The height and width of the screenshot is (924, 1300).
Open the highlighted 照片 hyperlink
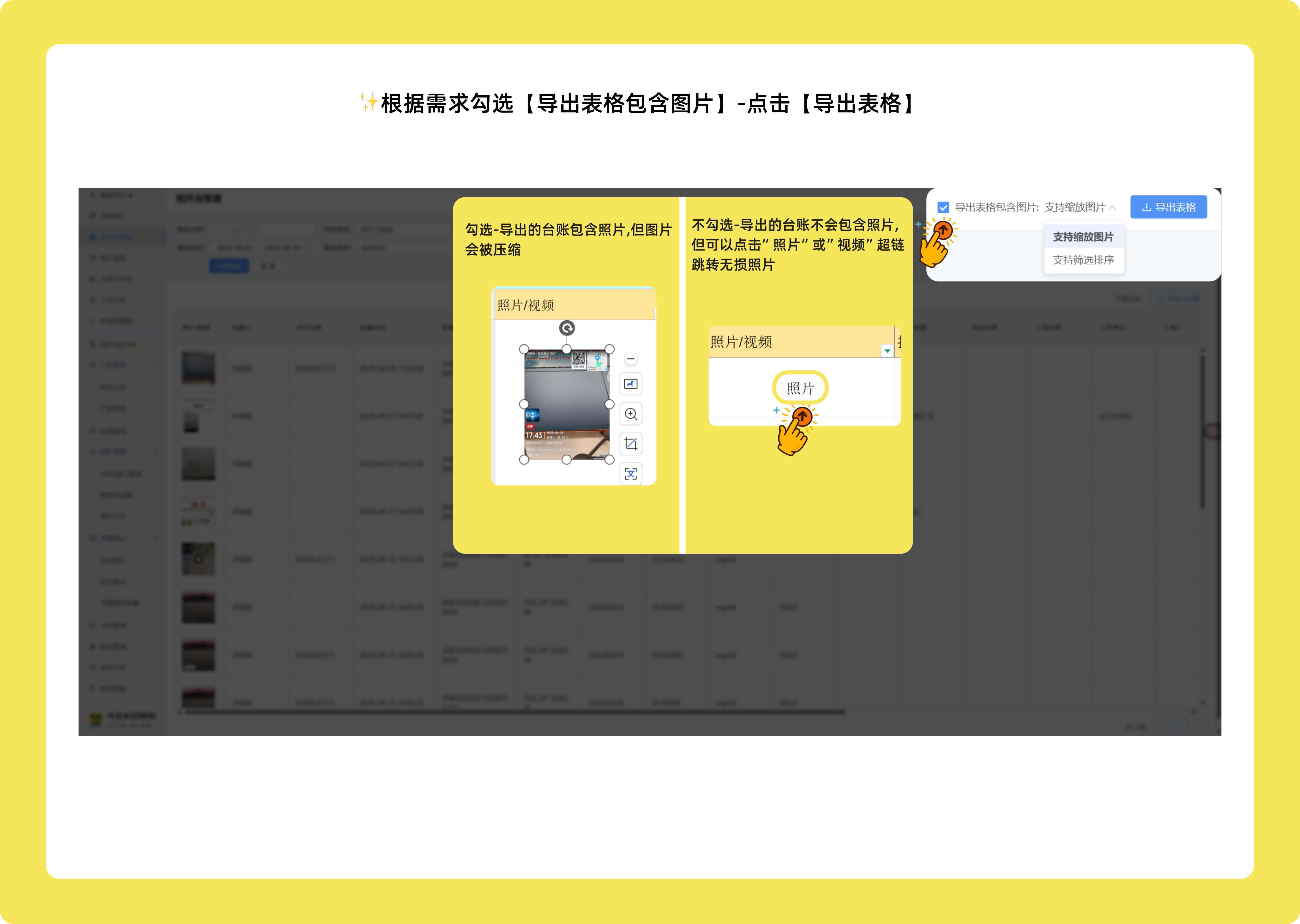coord(800,388)
